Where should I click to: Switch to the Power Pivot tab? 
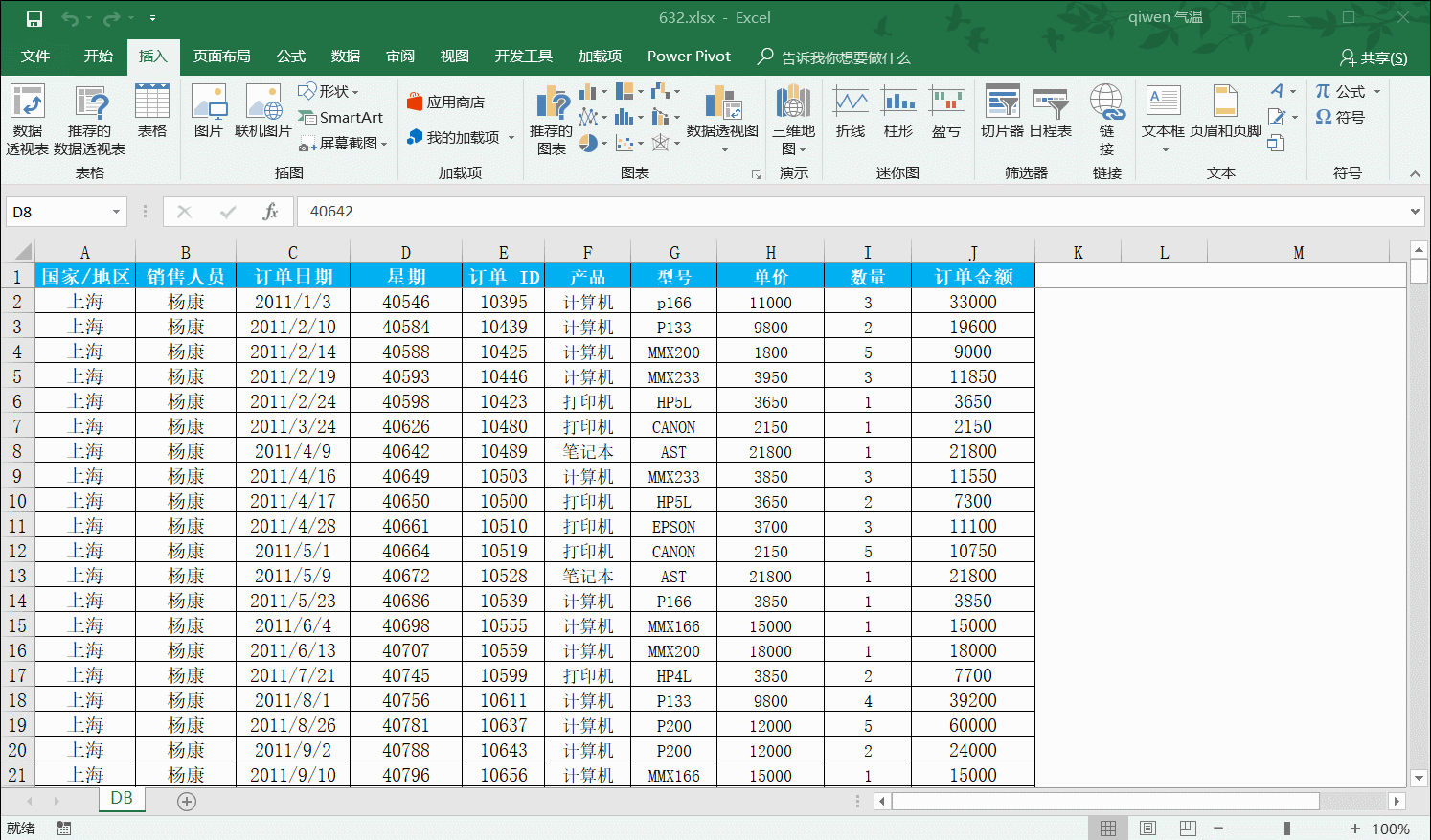point(689,57)
